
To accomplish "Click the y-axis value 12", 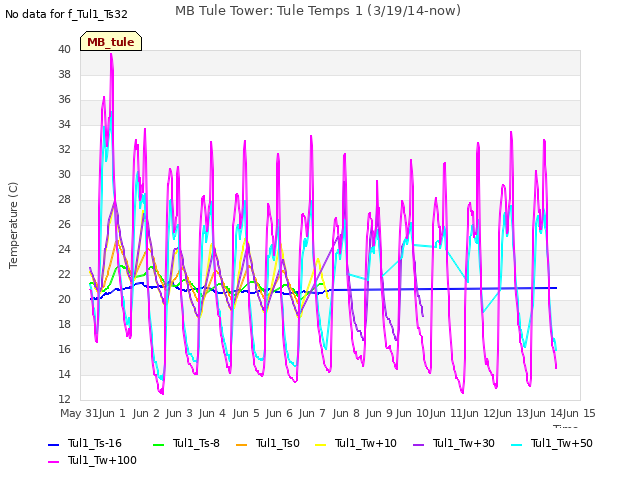I will [64, 399].
